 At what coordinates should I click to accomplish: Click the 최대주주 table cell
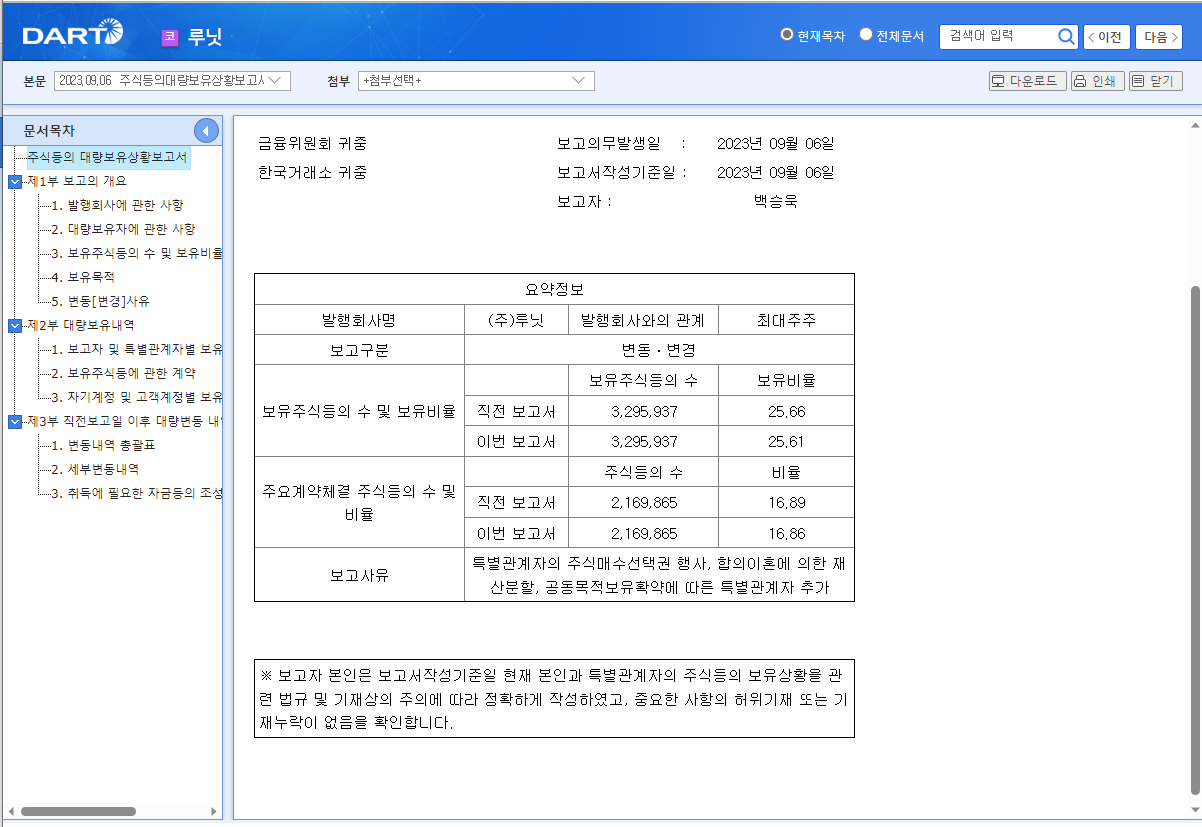point(786,320)
